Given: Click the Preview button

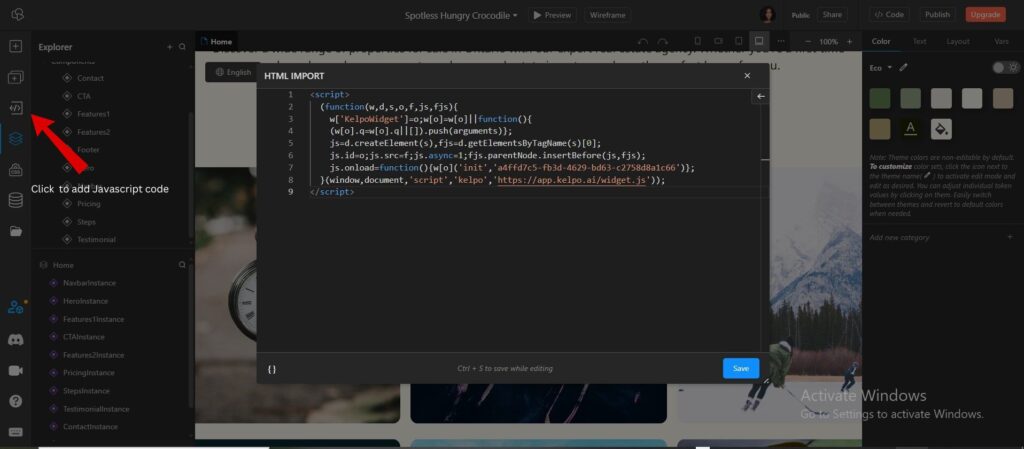Looking at the screenshot, I should pos(552,14).
